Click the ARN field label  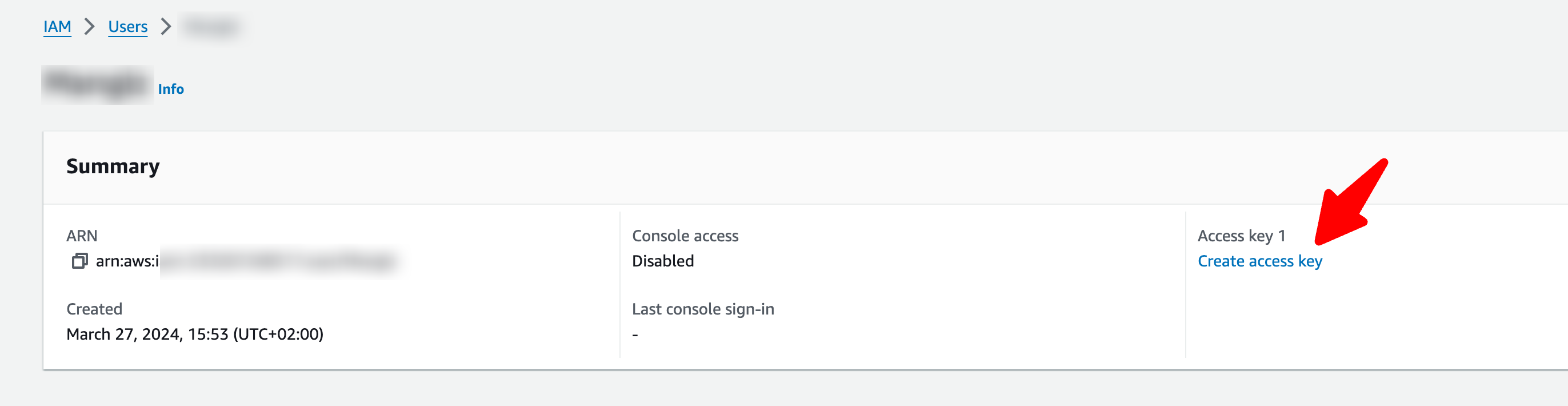coord(82,236)
